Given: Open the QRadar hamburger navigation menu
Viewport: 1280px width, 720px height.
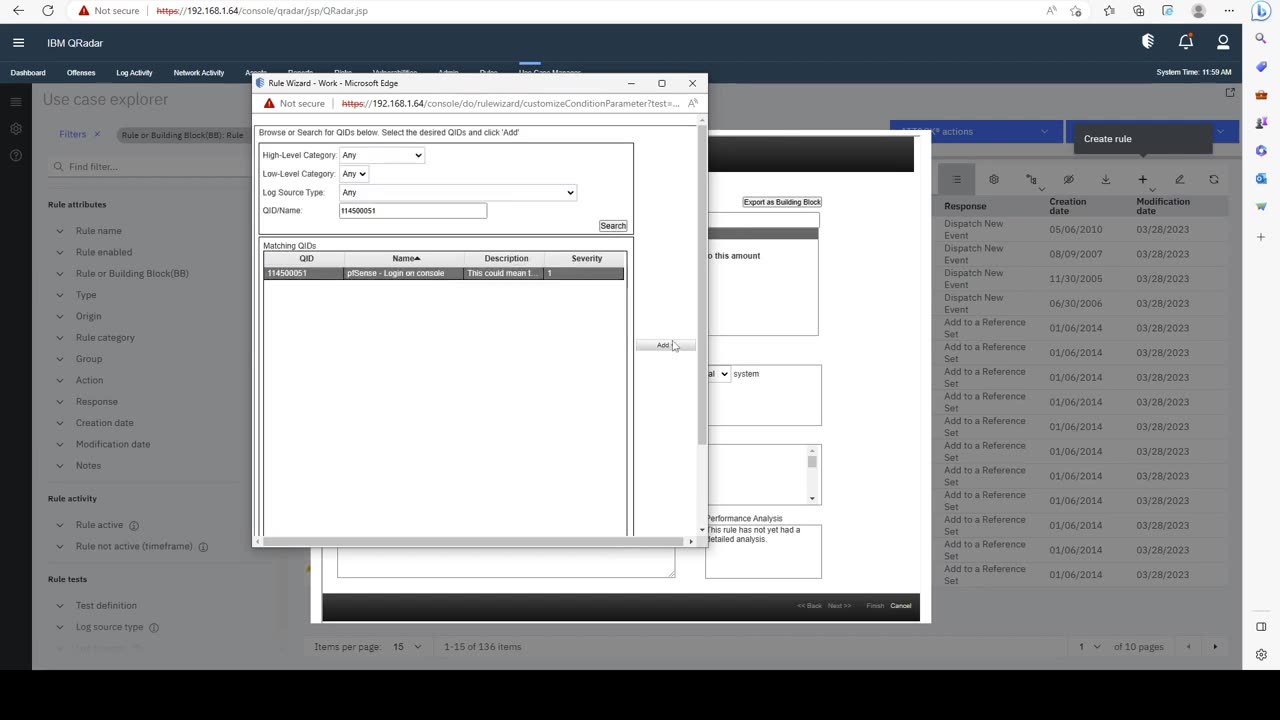Looking at the screenshot, I should click(x=18, y=43).
